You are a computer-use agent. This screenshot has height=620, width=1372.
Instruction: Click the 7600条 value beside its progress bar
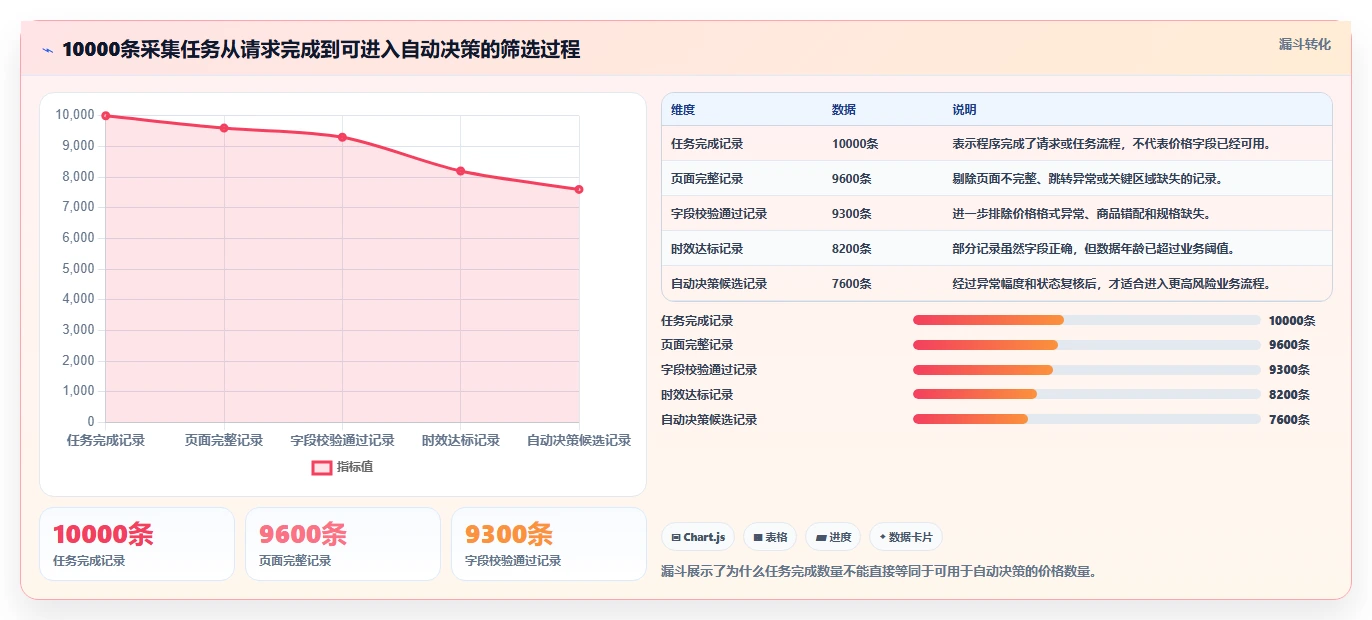tap(1289, 420)
